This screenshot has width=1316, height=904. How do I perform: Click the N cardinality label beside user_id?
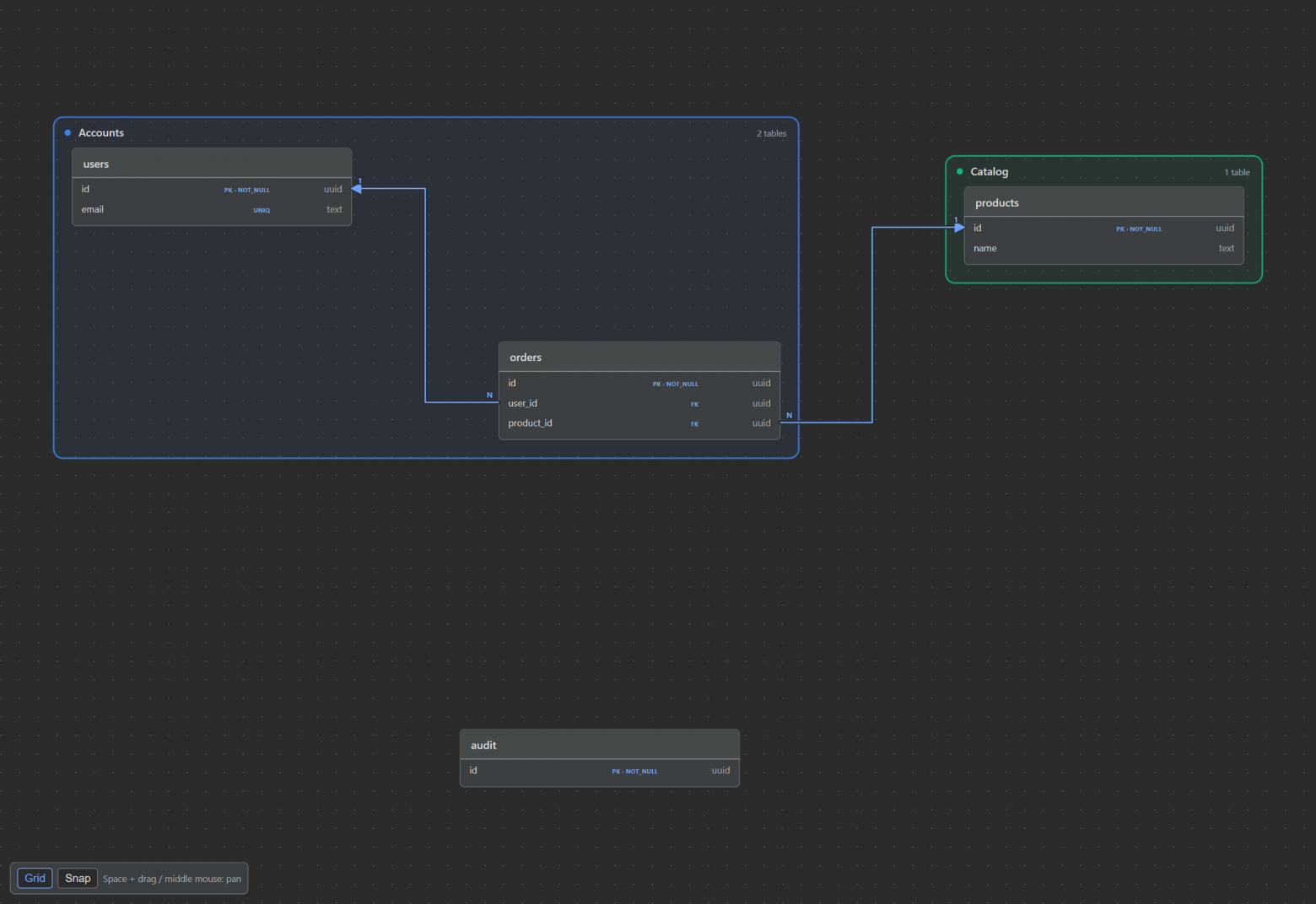(489, 395)
